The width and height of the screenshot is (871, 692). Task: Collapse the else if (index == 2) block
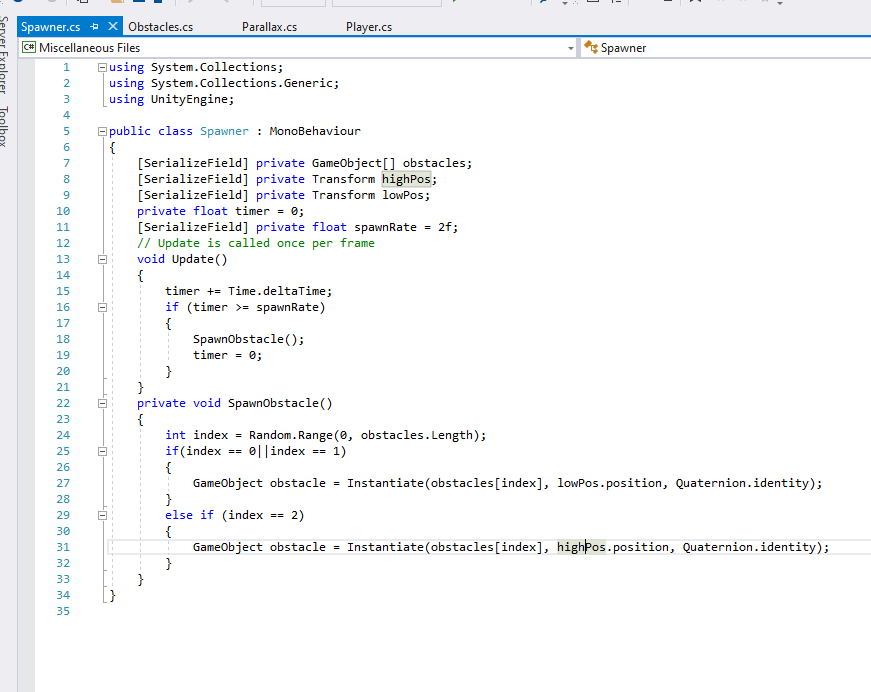point(102,515)
